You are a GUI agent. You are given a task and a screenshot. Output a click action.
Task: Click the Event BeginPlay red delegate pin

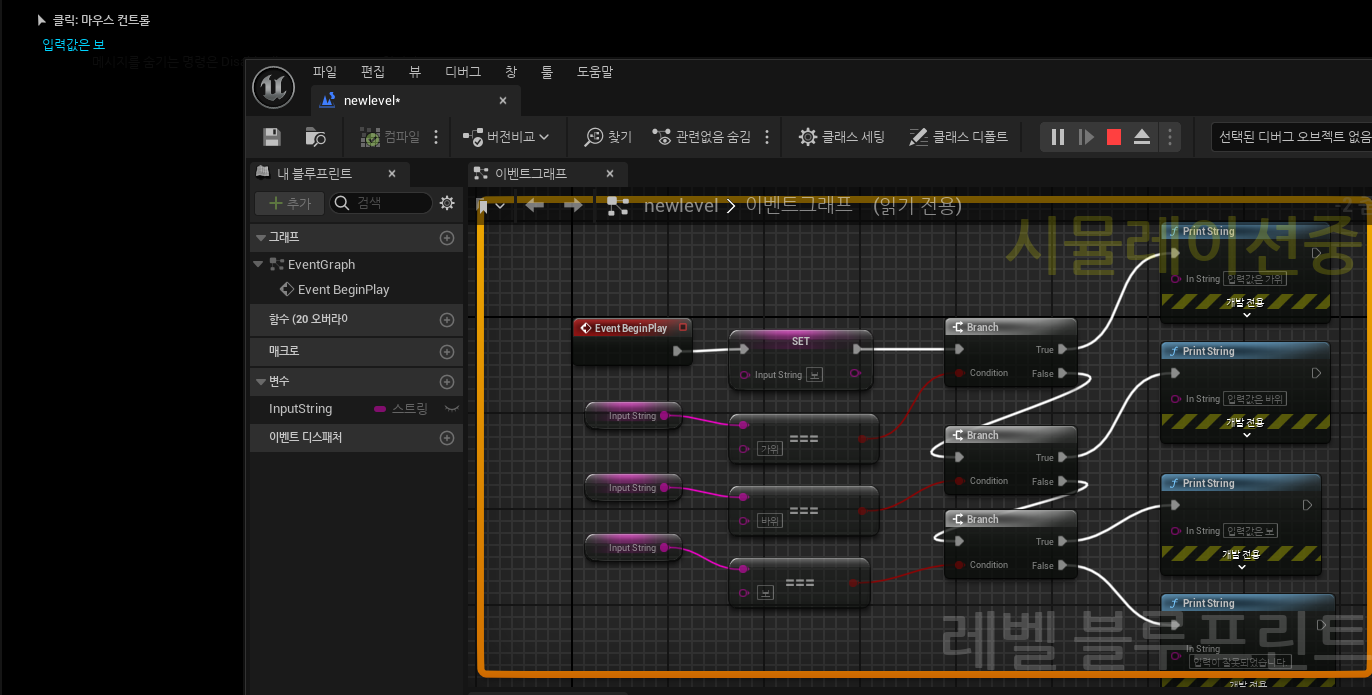(683, 328)
